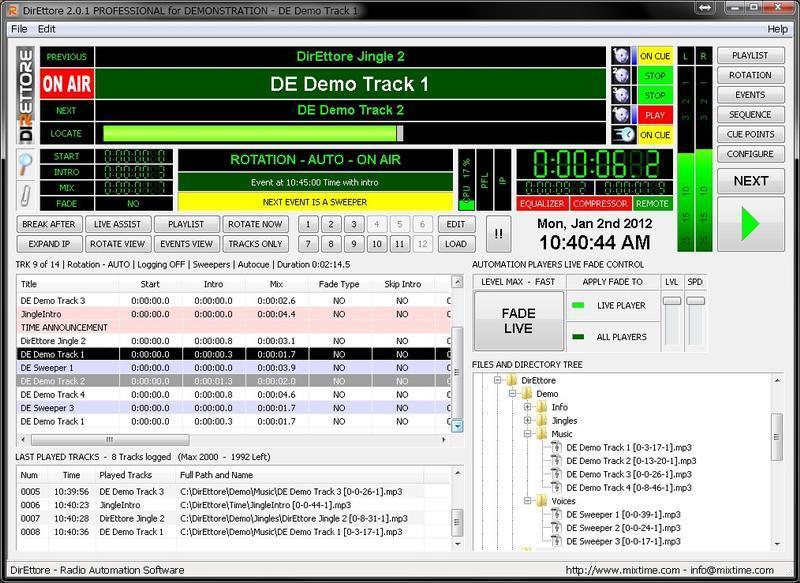Click the clock player icon in the bottom player row
This screenshot has width=800, height=583.
pos(623,135)
